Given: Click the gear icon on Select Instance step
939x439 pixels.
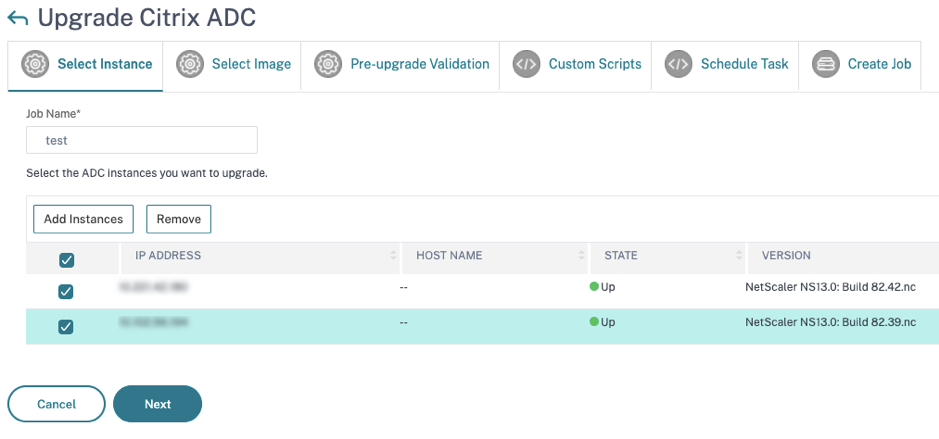Looking at the screenshot, I should click(x=35, y=64).
